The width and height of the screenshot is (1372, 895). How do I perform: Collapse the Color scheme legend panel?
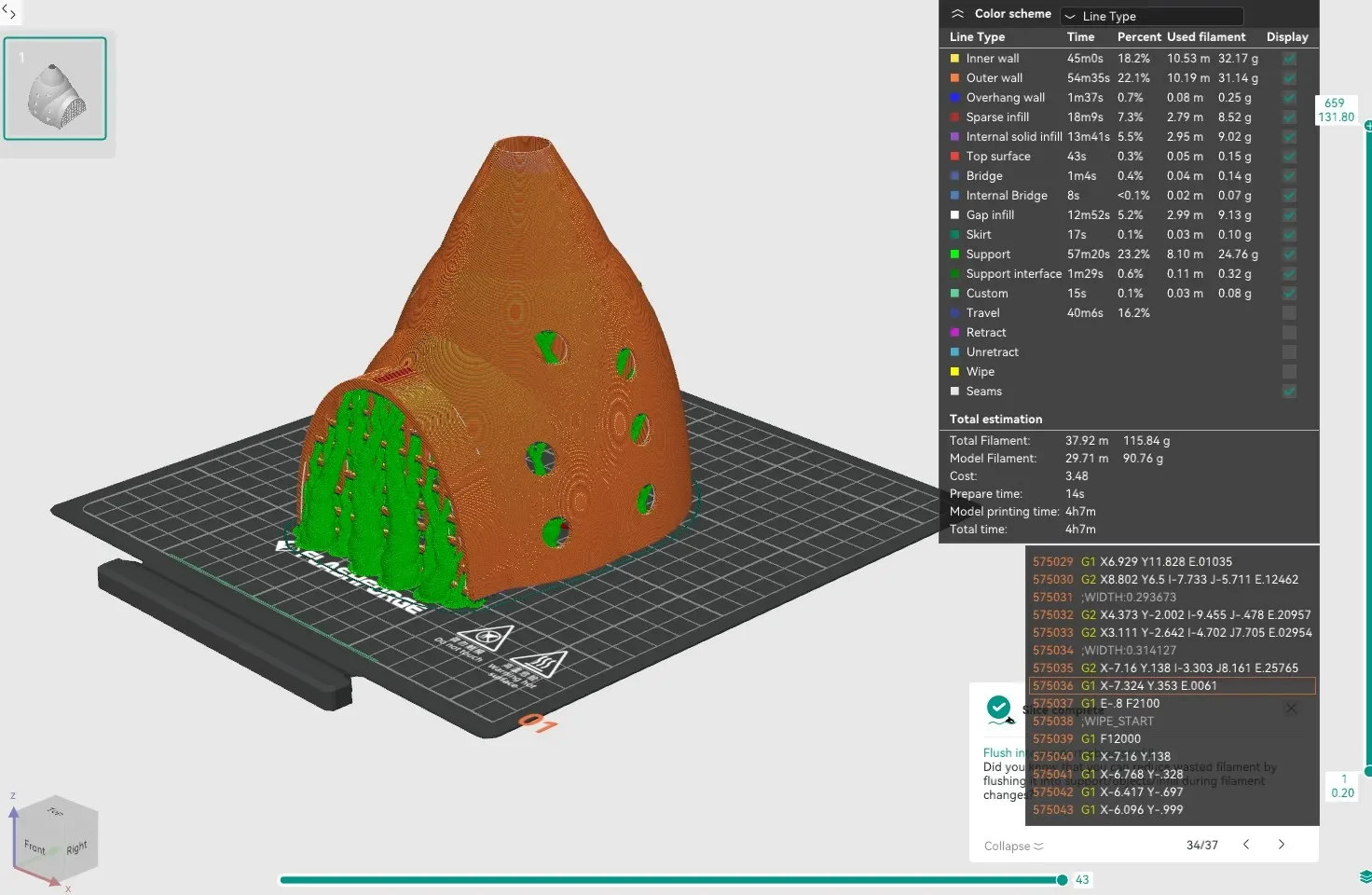(957, 14)
